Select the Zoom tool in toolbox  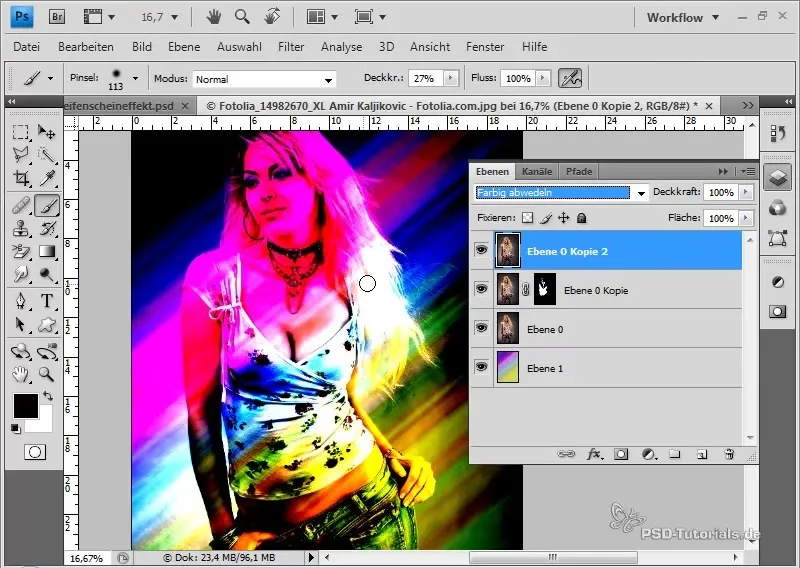47,374
